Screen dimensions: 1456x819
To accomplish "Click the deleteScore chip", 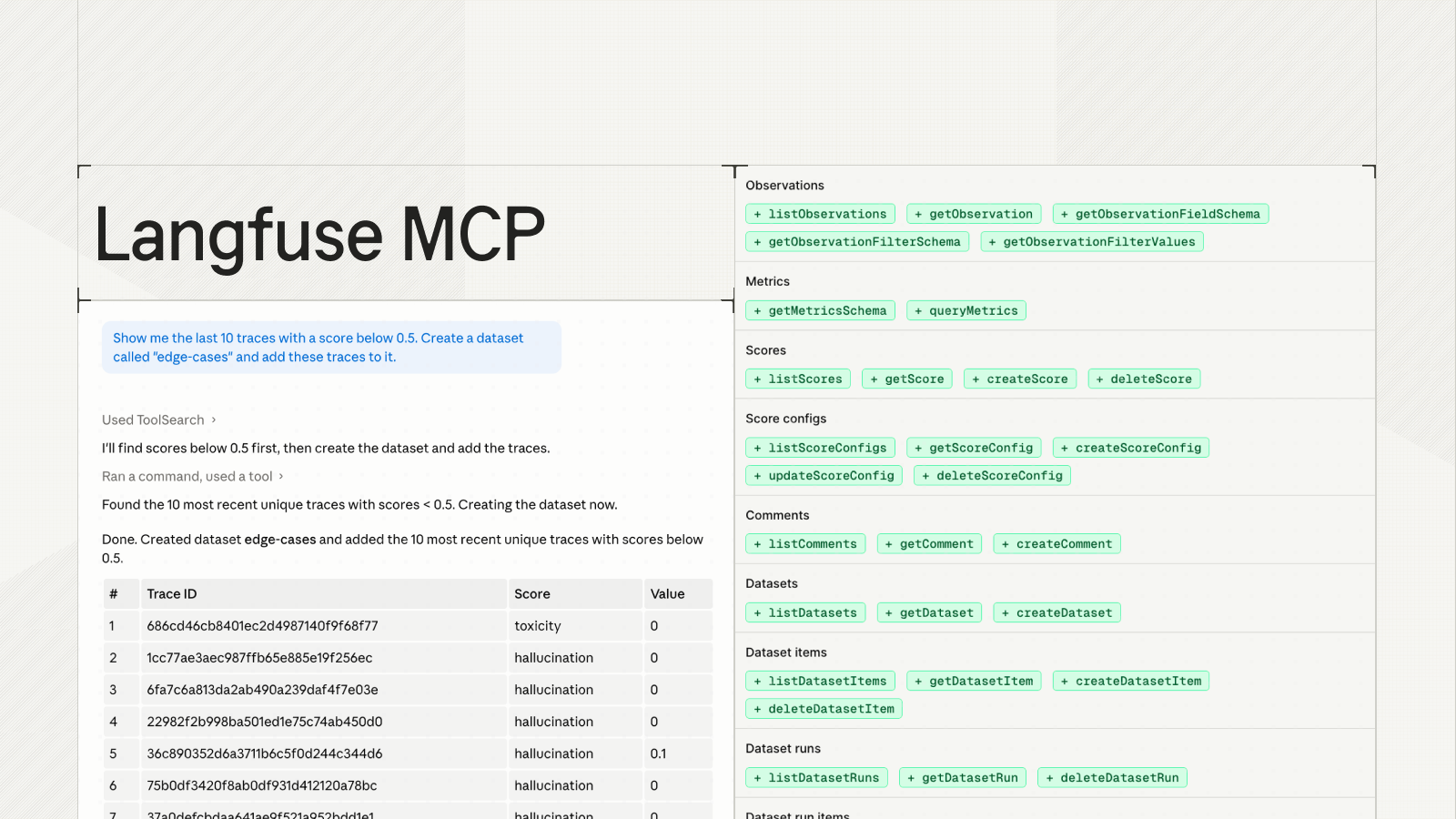I will click(x=1144, y=379).
